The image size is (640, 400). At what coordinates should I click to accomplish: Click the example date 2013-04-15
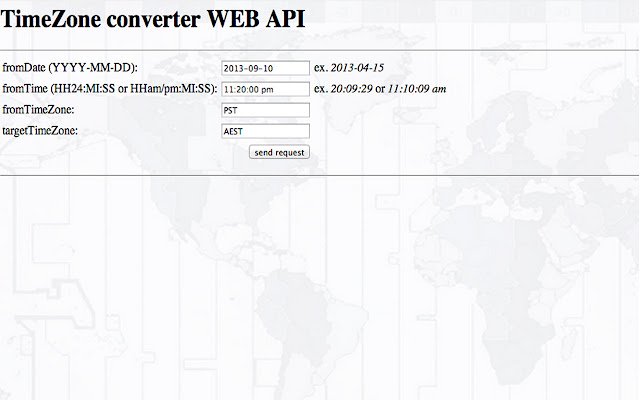pos(357,68)
